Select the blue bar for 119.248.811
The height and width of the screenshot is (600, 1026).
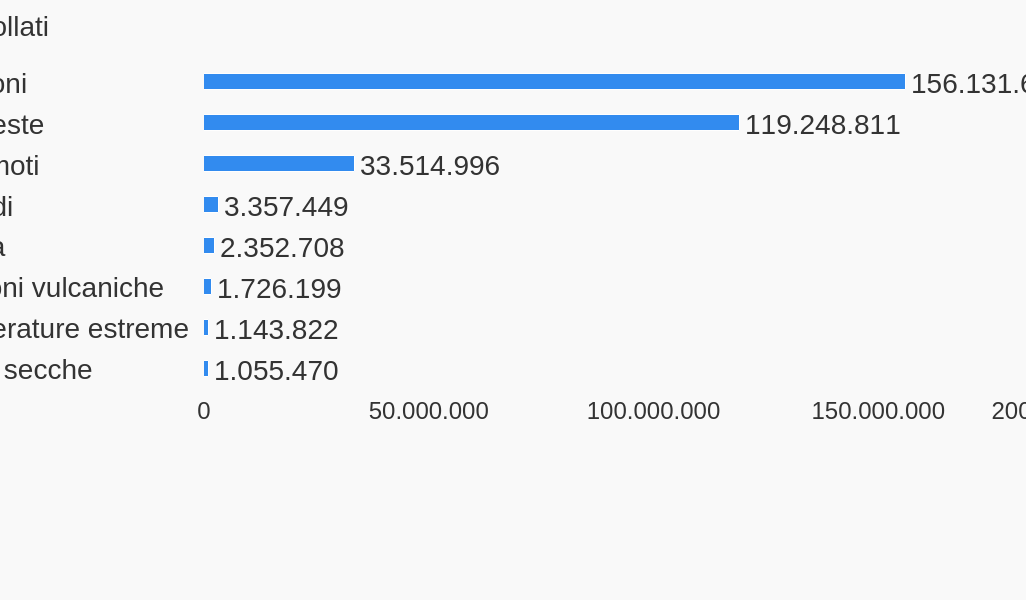pos(471,123)
